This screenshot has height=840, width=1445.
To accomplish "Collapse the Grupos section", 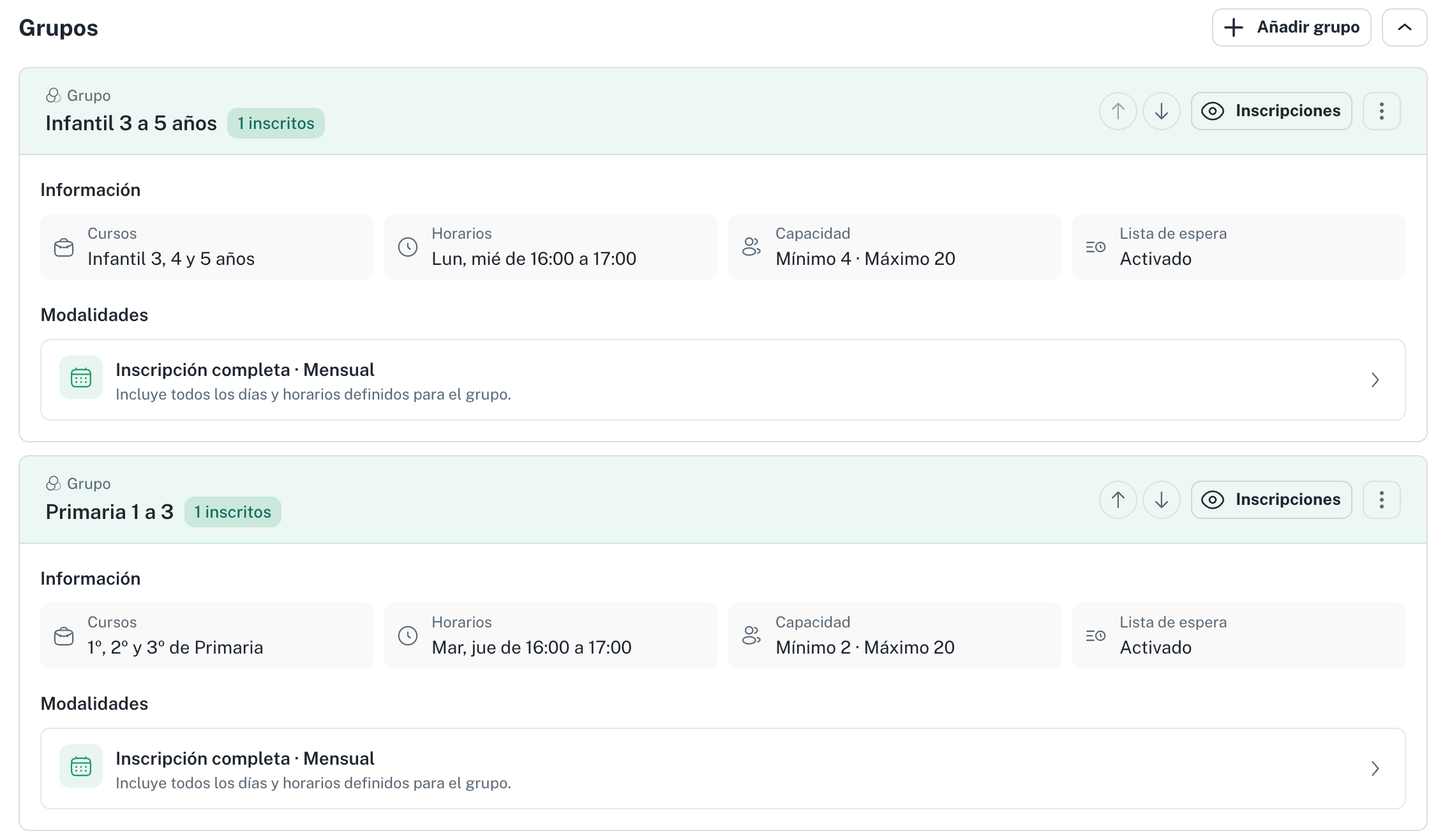I will 1405,27.
